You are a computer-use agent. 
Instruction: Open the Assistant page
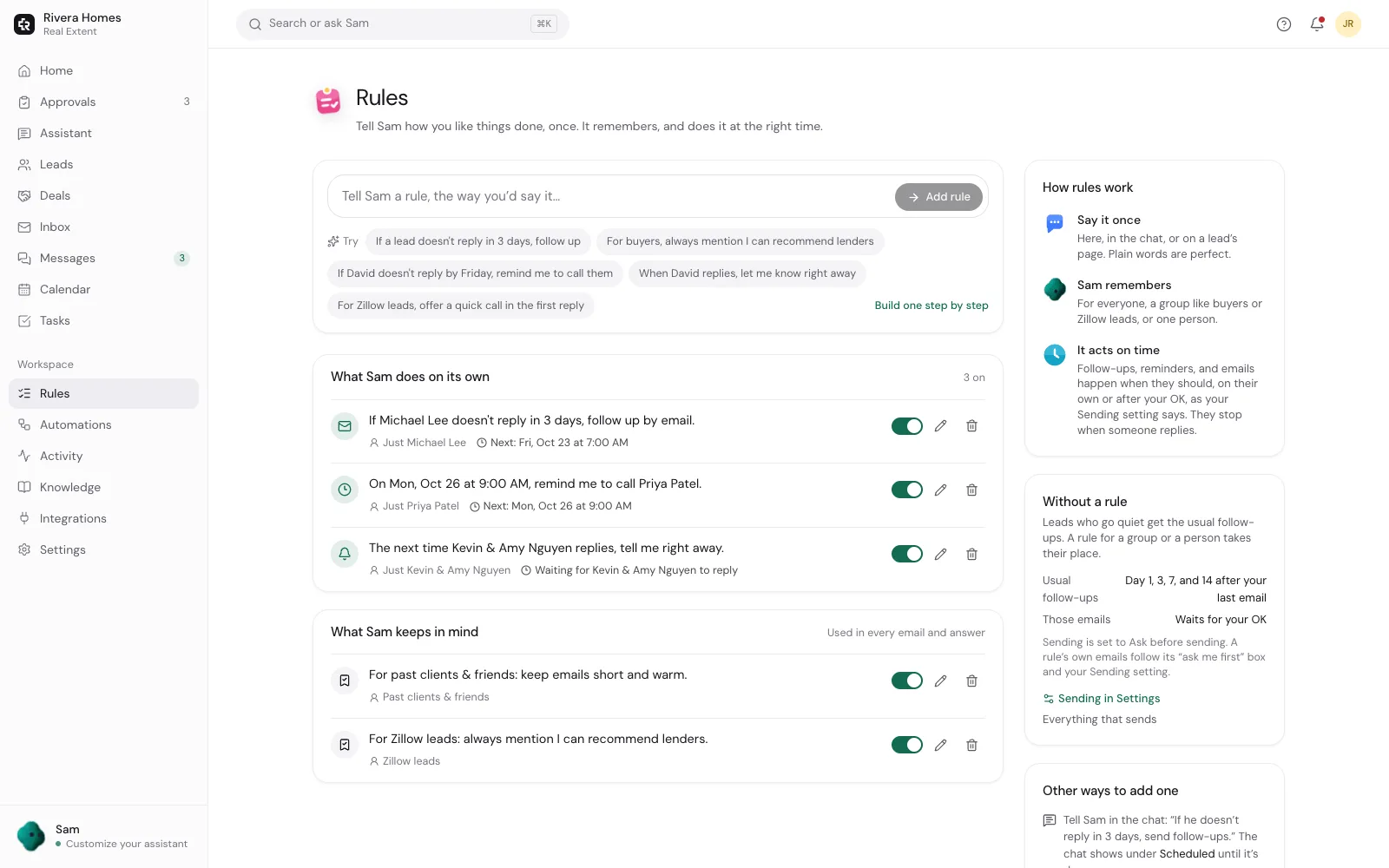103,134
